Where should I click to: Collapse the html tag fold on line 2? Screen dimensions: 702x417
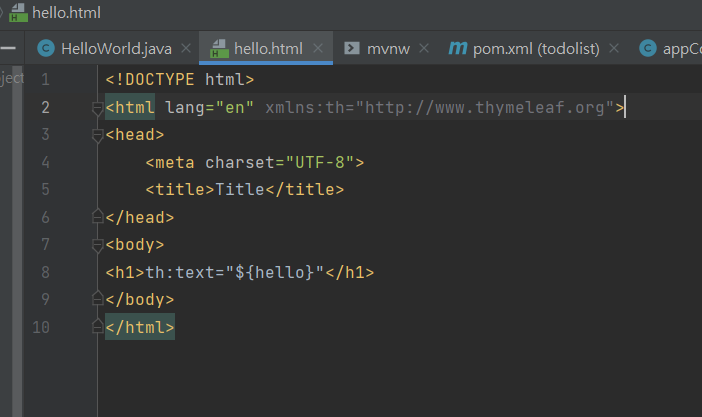point(97,107)
